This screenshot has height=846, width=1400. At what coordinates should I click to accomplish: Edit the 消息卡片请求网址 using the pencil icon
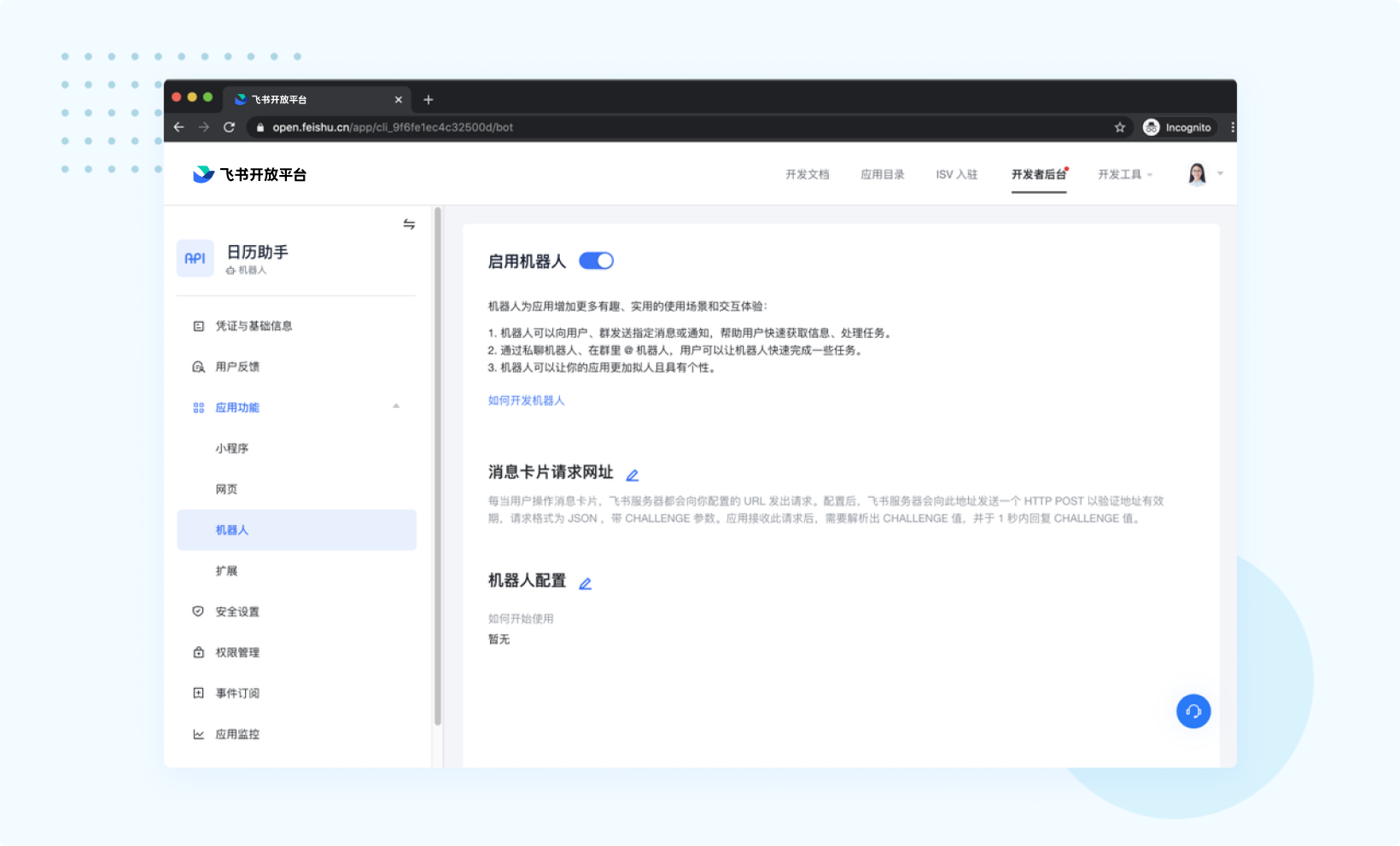point(633,474)
